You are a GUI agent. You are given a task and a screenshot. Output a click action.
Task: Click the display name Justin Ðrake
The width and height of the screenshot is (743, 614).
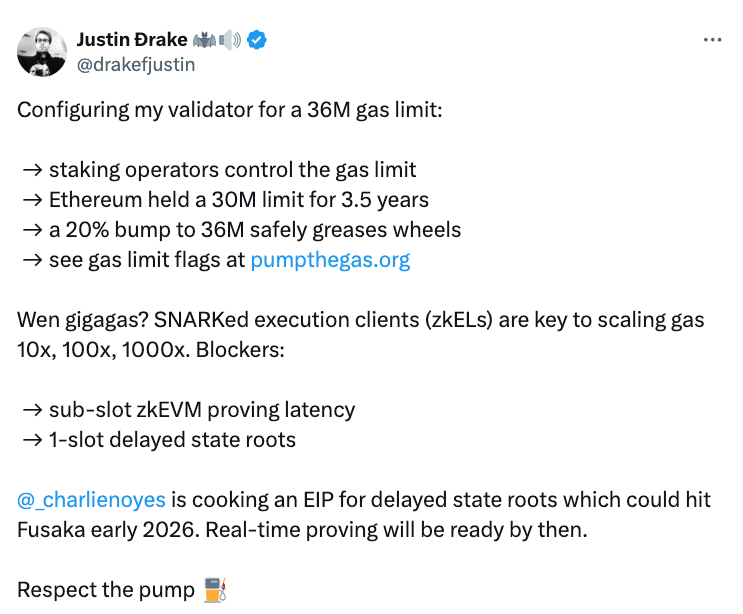pyautogui.click(x=132, y=40)
